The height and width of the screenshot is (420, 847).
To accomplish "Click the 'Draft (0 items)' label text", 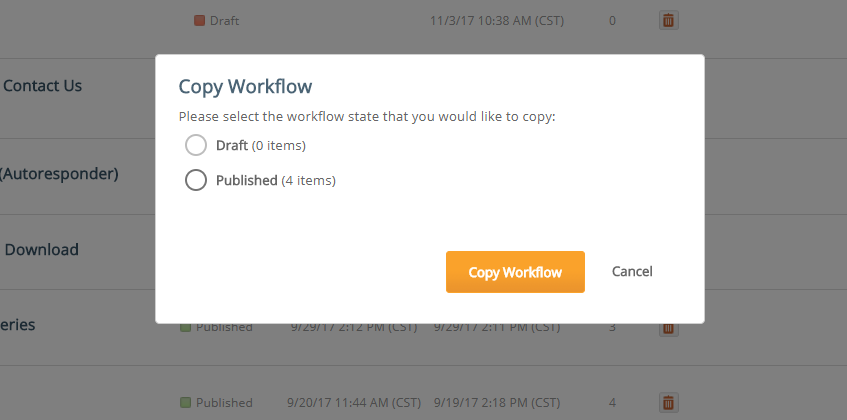I will point(260,145).
